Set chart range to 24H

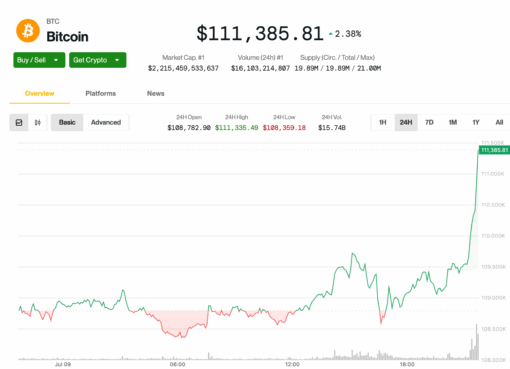[406, 122]
